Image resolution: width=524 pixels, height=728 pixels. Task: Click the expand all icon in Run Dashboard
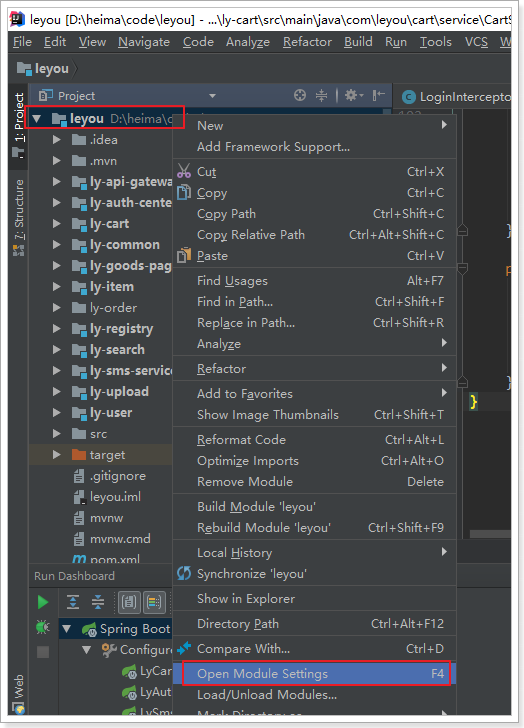[x=73, y=602]
